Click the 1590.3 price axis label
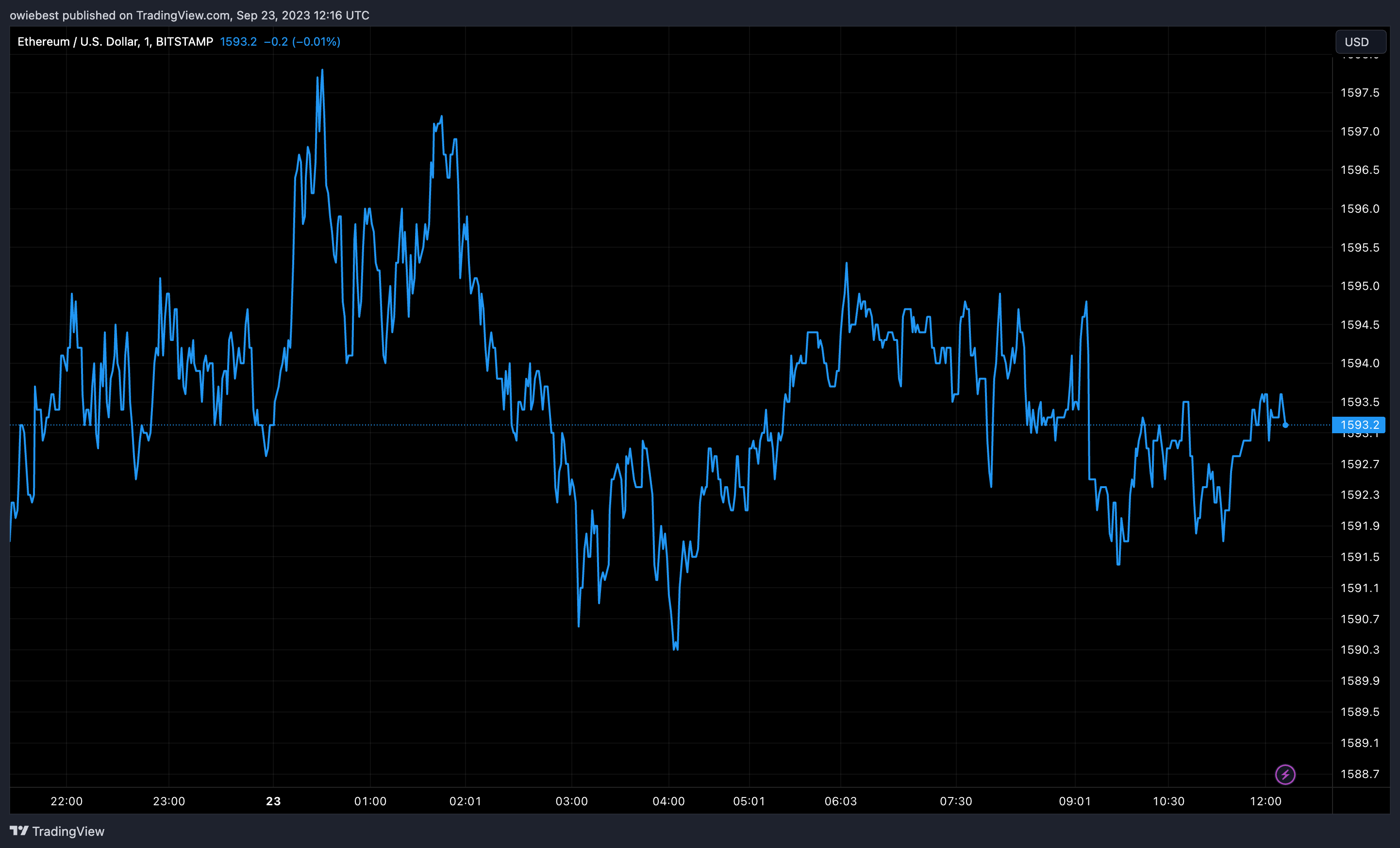Viewport: 1400px width, 848px height. tap(1360, 650)
